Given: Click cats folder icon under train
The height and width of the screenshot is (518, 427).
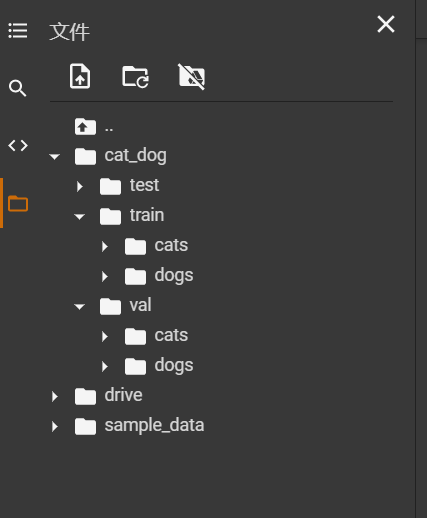Looking at the screenshot, I should tap(135, 246).
